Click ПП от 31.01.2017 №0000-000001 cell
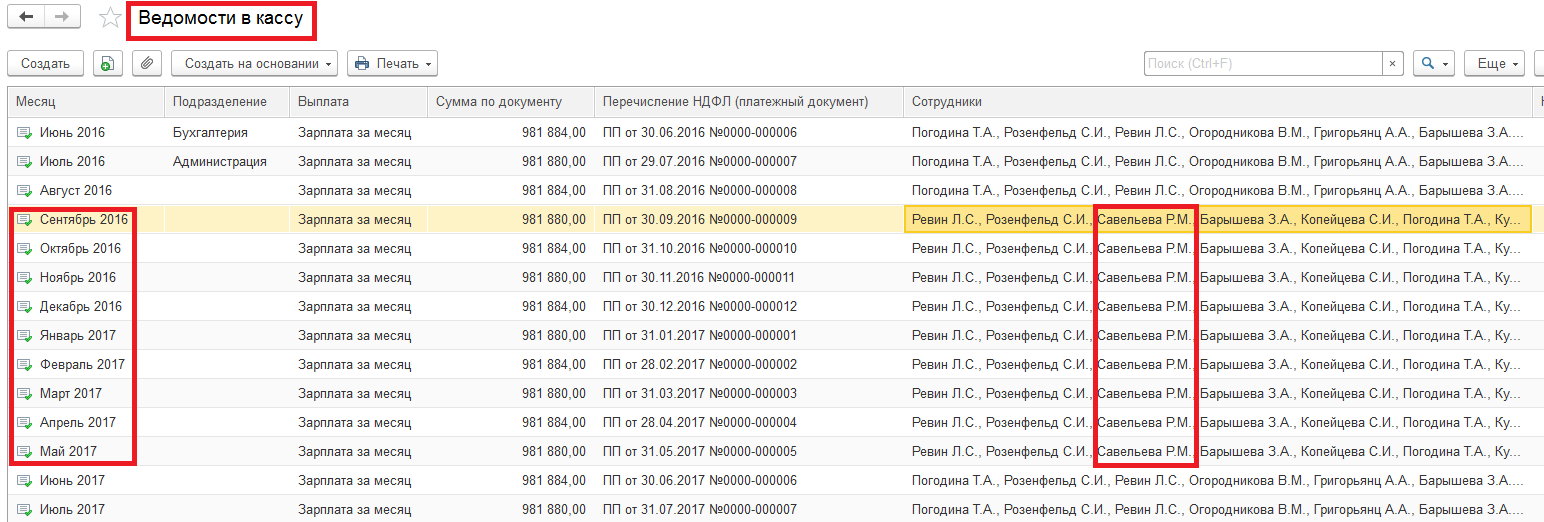Screen dimensions: 1544x522 (749, 335)
